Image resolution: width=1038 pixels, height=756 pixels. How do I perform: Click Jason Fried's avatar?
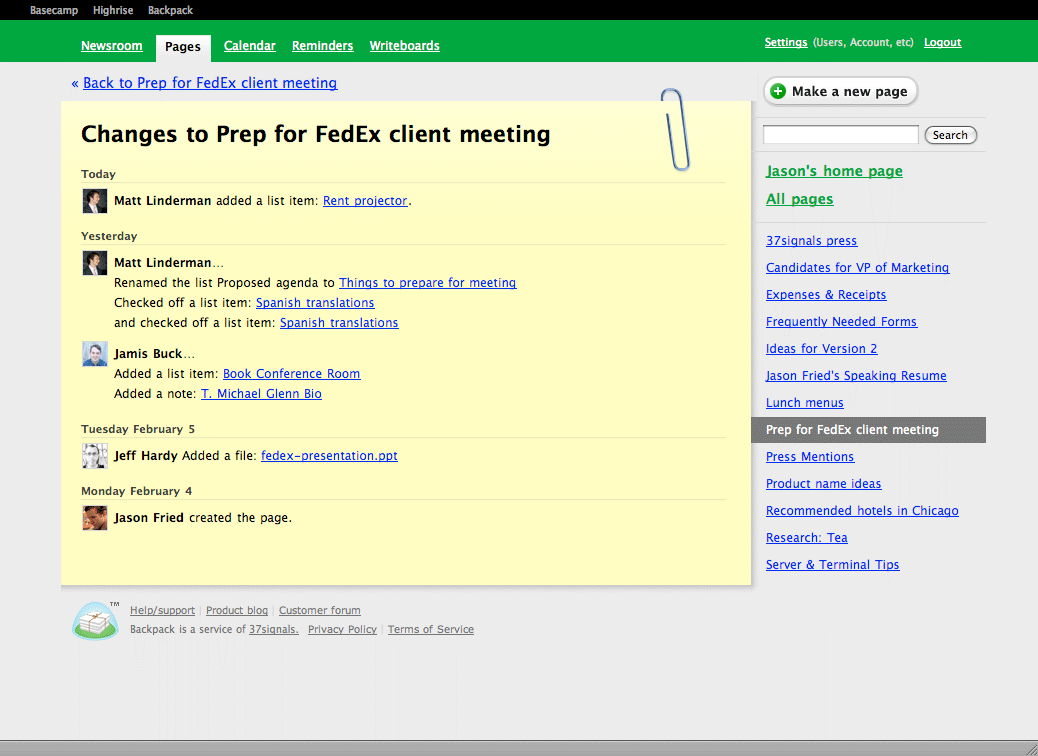(95, 518)
